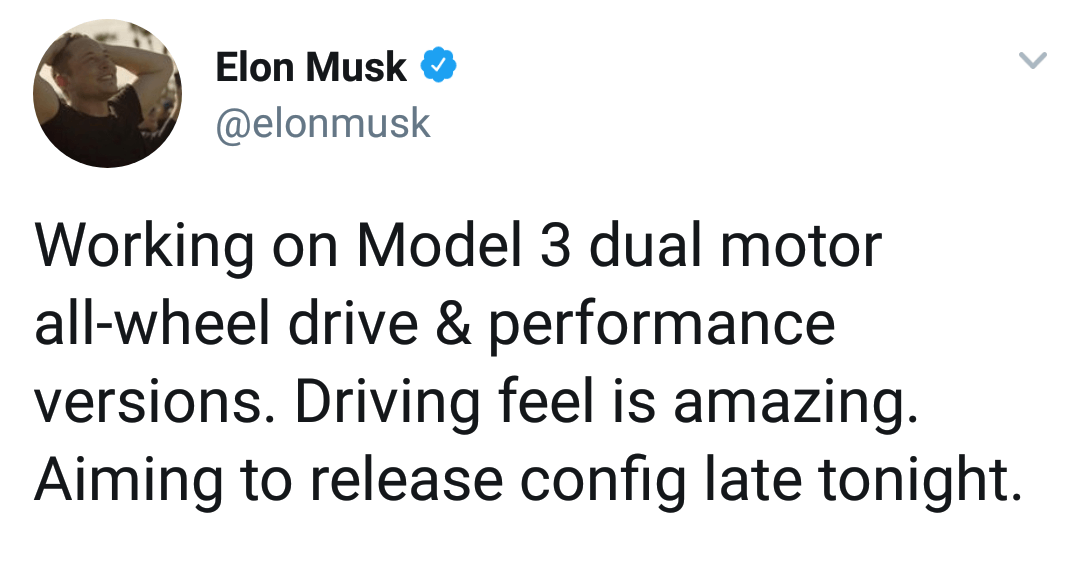The height and width of the screenshot is (573, 1080).
Task: Click "all-wheel drive" in the tweet
Action: pyautogui.click(x=226, y=323)
